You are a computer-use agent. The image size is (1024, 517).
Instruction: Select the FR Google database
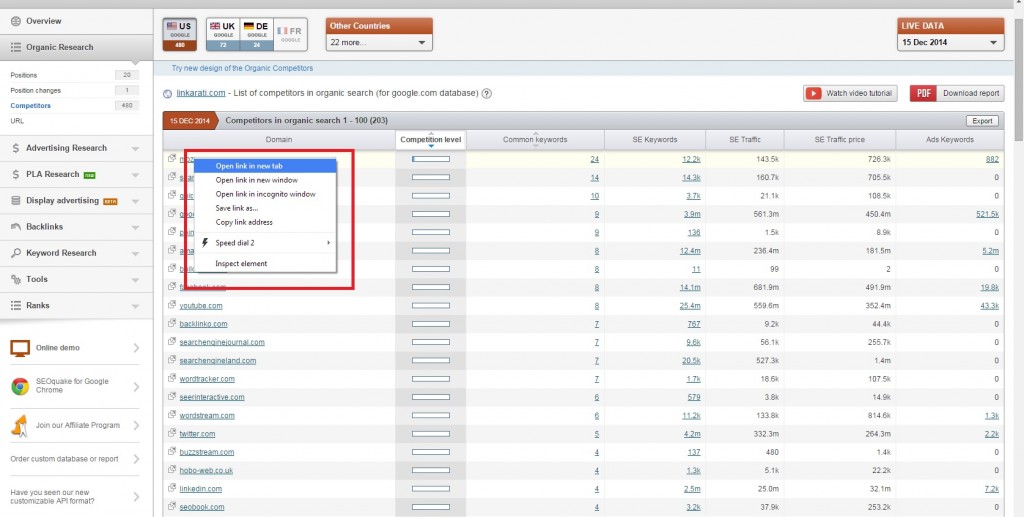pos(291,35)
